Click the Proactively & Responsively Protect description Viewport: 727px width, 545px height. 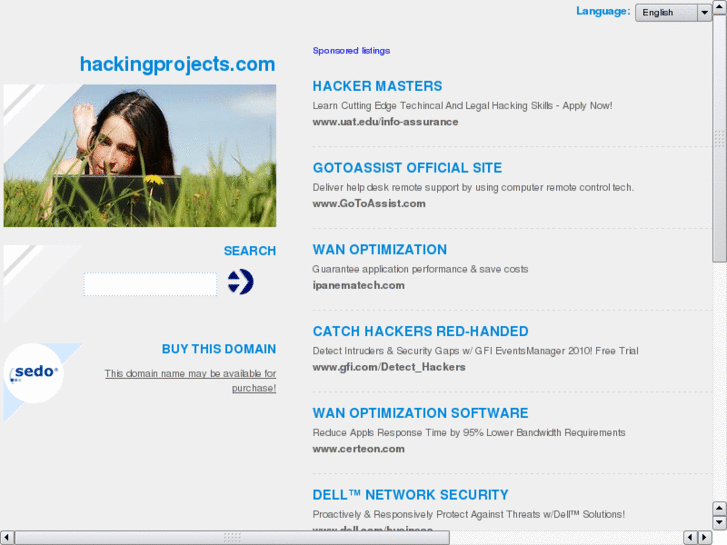point(469,514)
